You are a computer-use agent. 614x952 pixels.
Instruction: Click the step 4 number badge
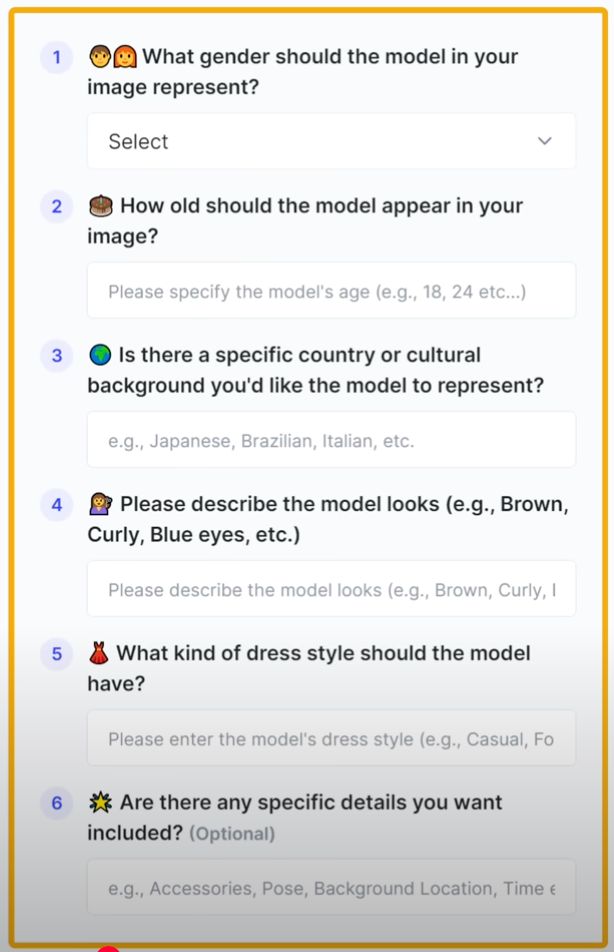[x=57, y=505]
